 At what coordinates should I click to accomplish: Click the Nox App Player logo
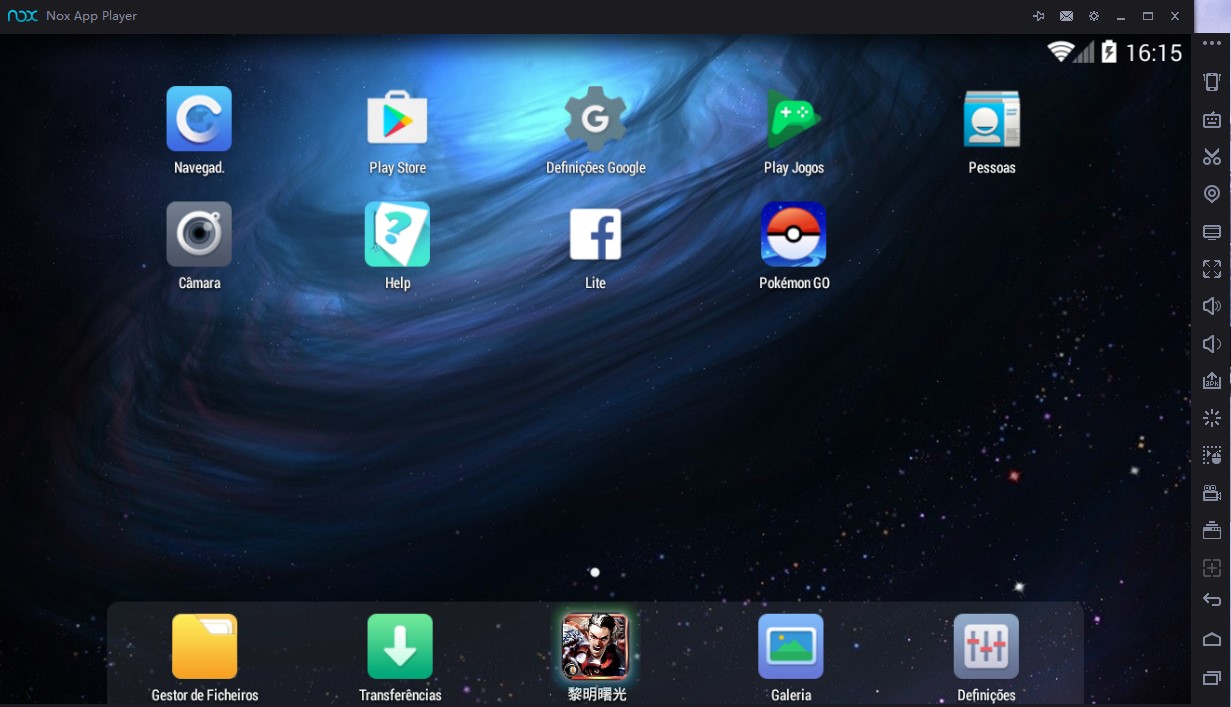point(22,16)
